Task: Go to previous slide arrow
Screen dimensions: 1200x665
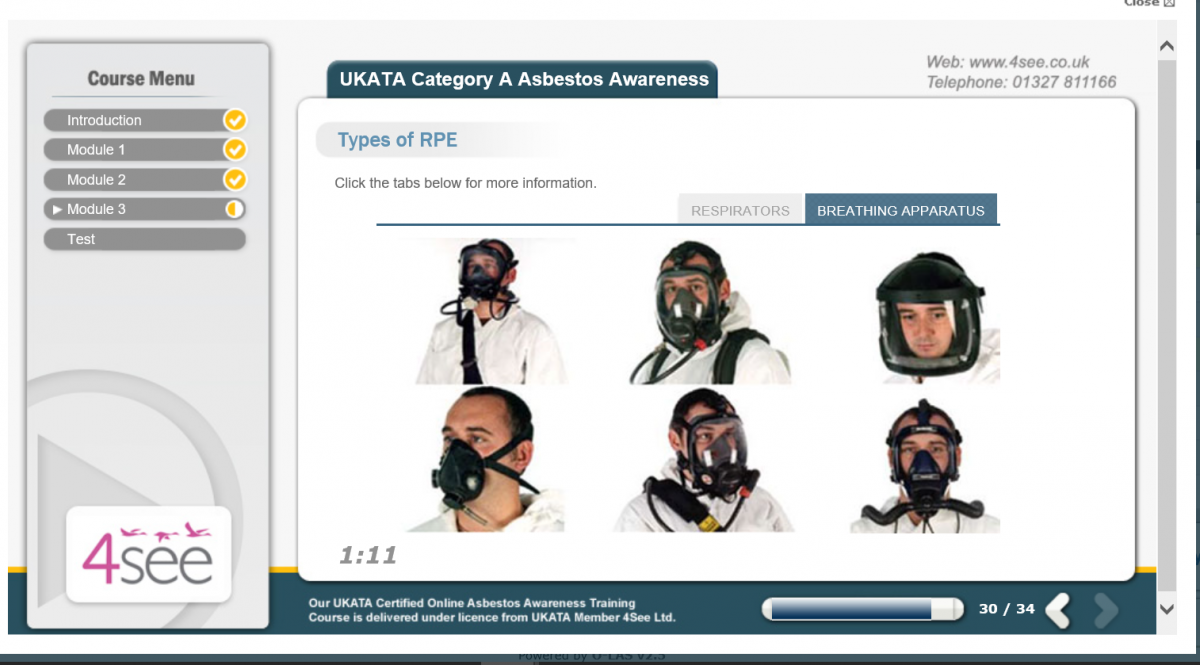Action: point(1059,609)
